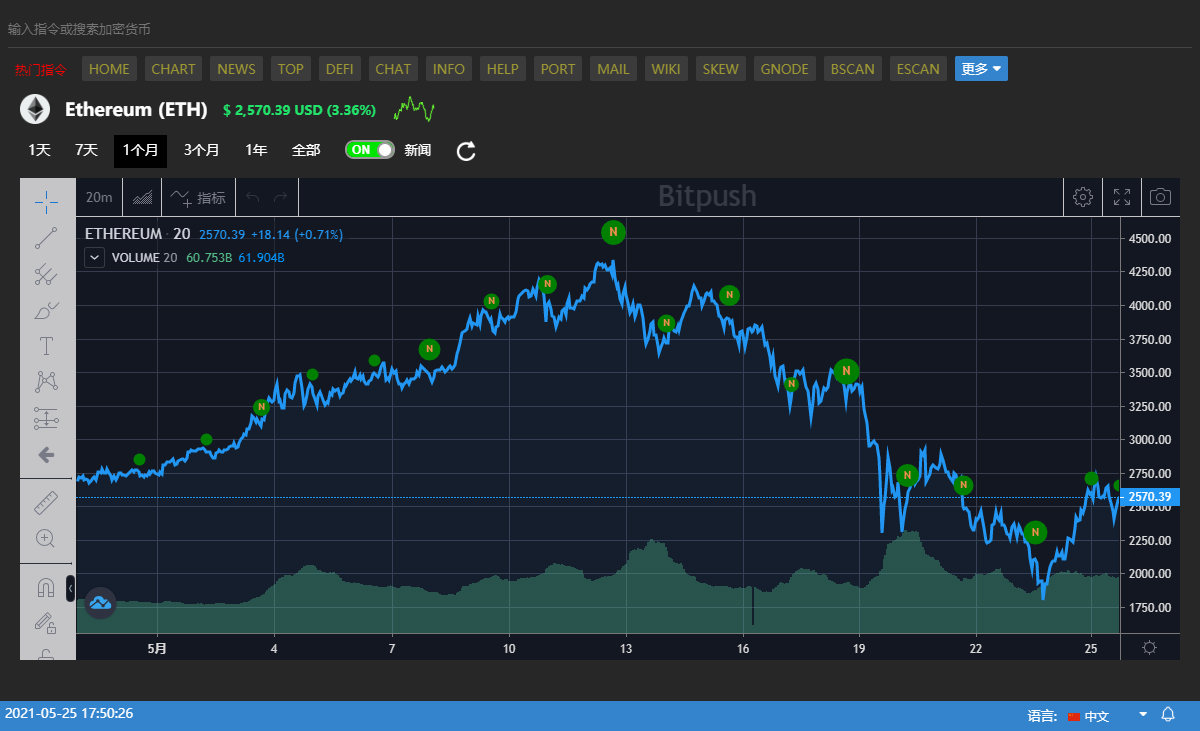
Task: Switch chart to fullscreen mode
Action: (1122, 197)
